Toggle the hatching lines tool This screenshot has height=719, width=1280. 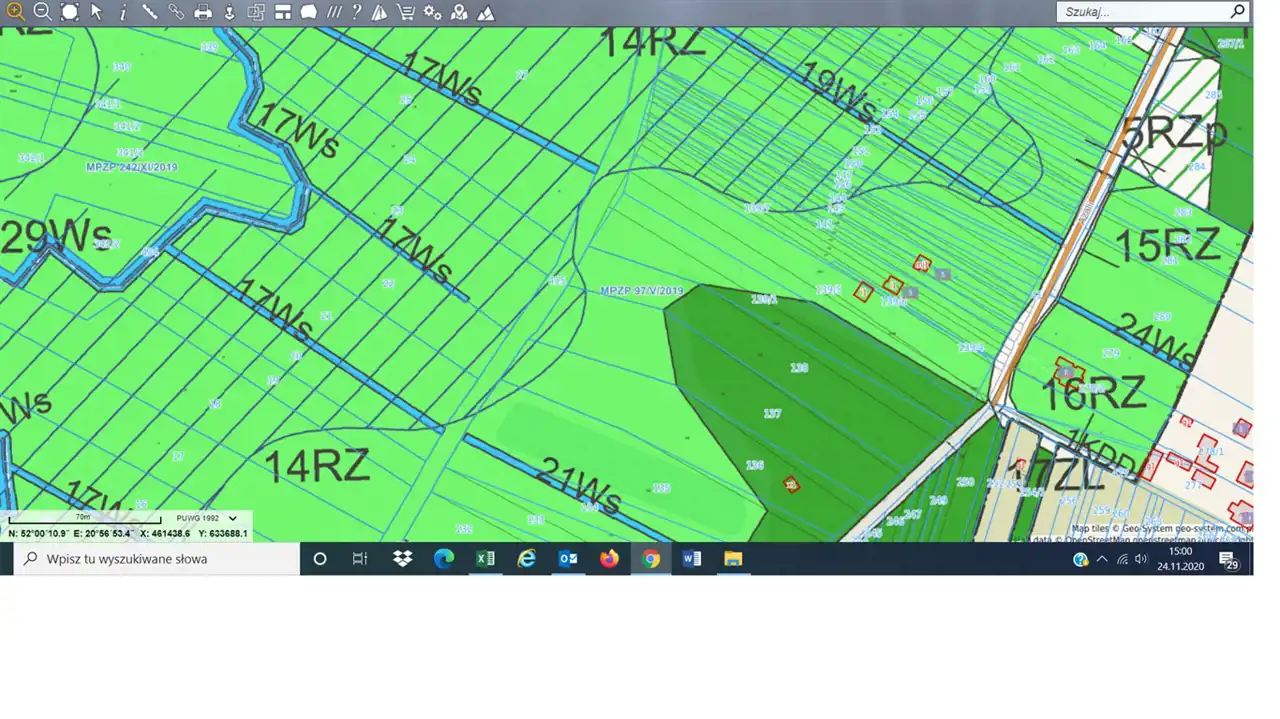point(334,12)
